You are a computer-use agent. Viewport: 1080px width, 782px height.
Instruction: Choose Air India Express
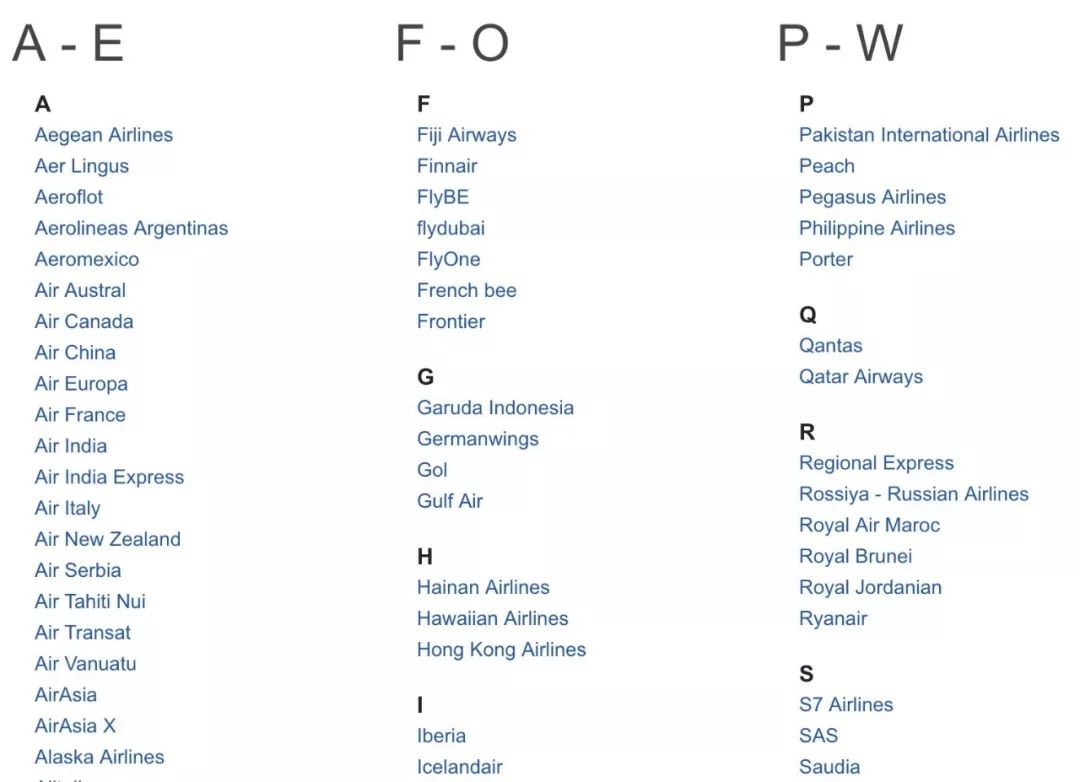click(x=110, y=477)
